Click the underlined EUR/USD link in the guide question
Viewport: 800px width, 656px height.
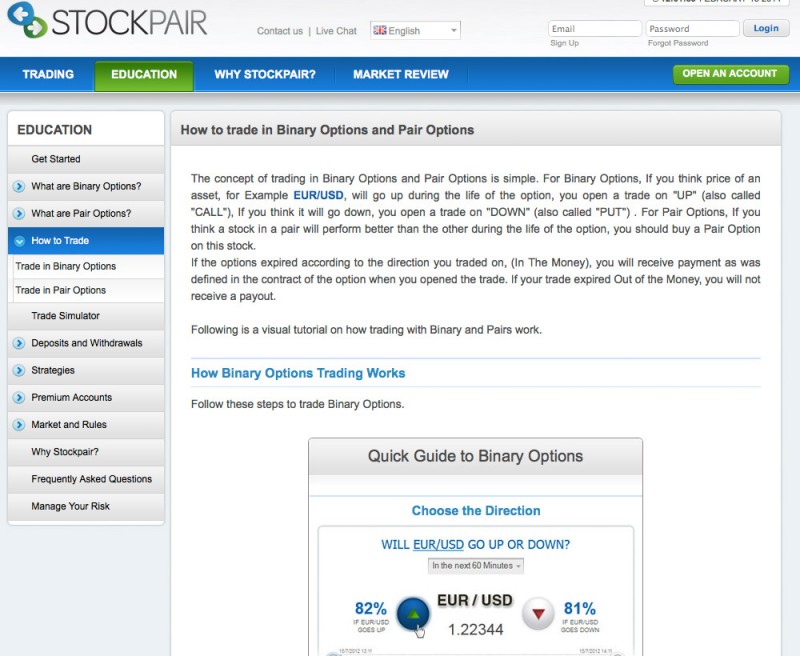(438, 545)
